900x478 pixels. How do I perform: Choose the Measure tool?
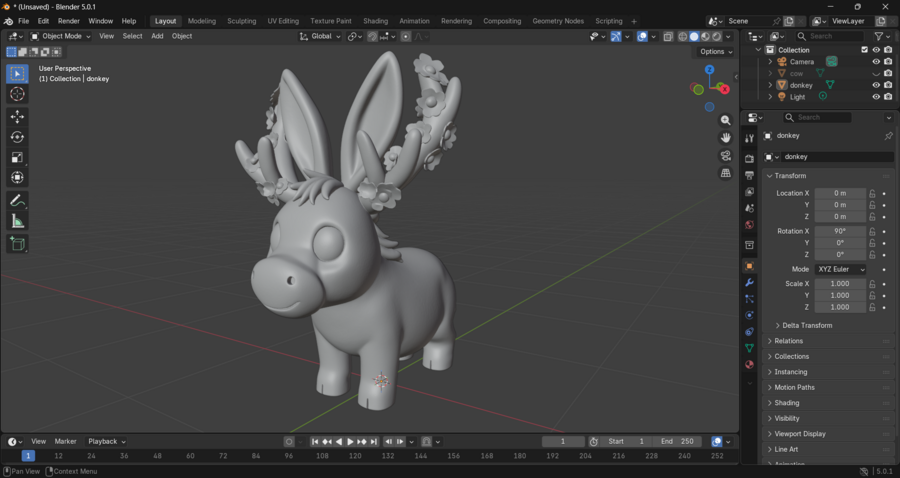pyautogui.click(x=17, y=221)
